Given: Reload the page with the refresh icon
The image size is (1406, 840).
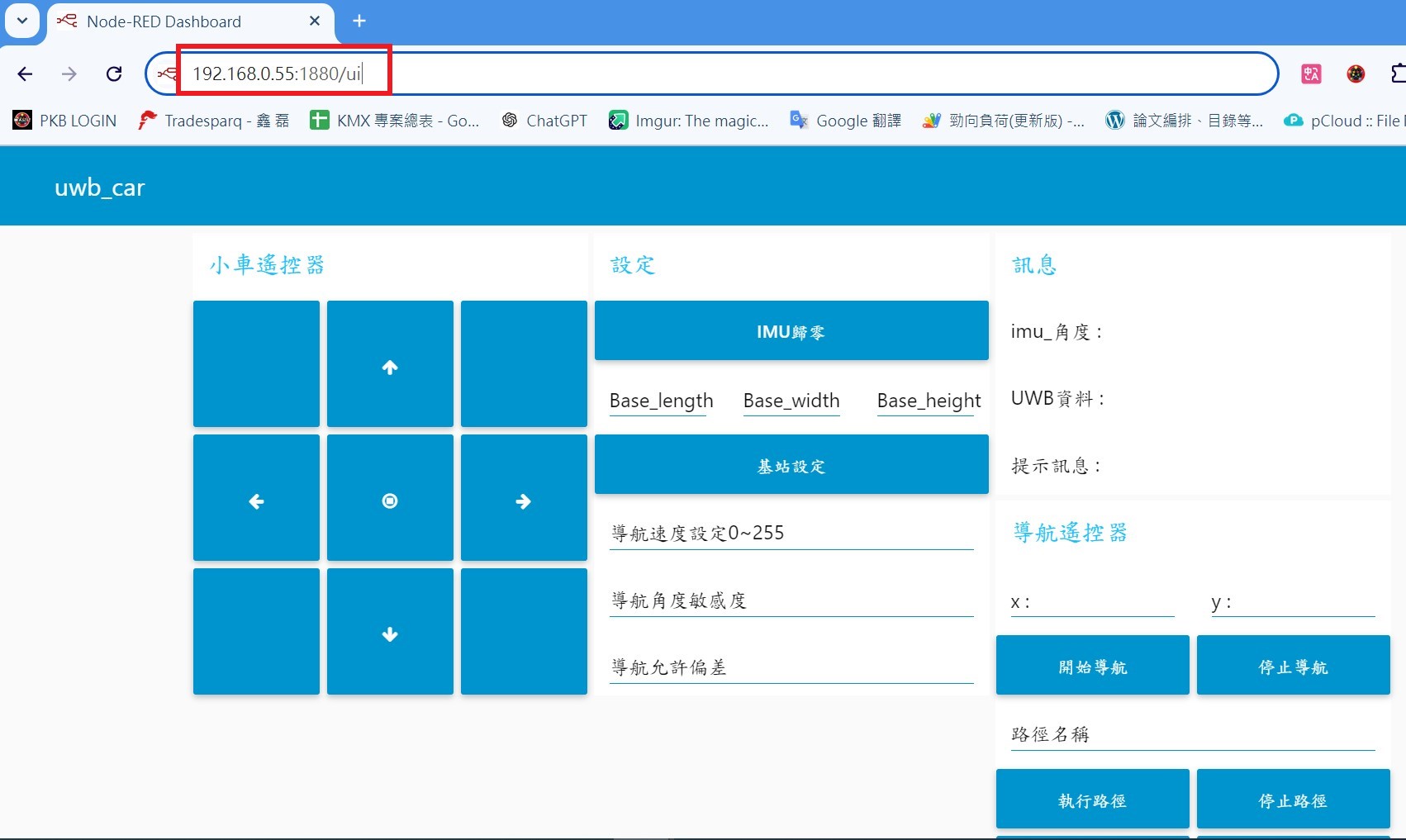Looking at the screenshot, I should (x=114, y=74).
